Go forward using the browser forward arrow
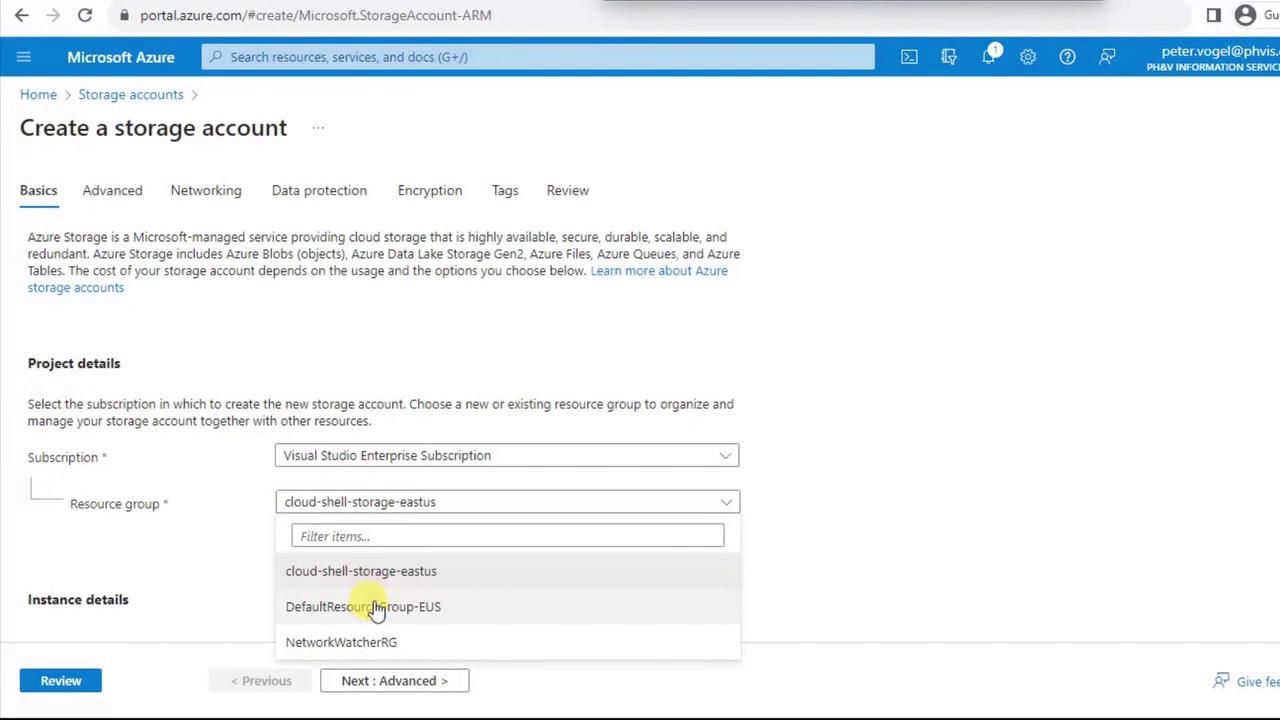The image size is (1280, 720). click(x=54, y=15)
